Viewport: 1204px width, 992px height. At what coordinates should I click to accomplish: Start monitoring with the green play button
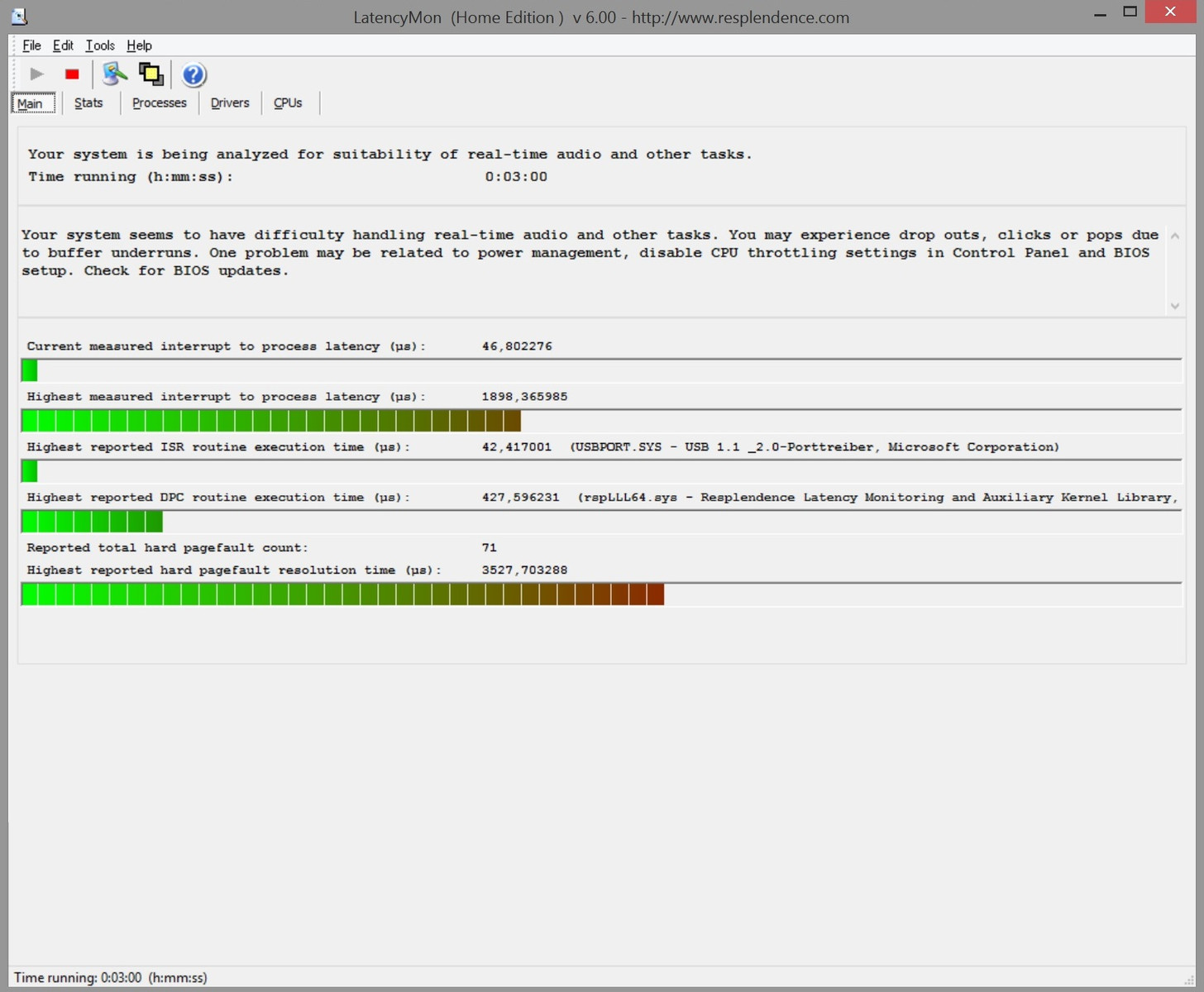coord(36,74)
